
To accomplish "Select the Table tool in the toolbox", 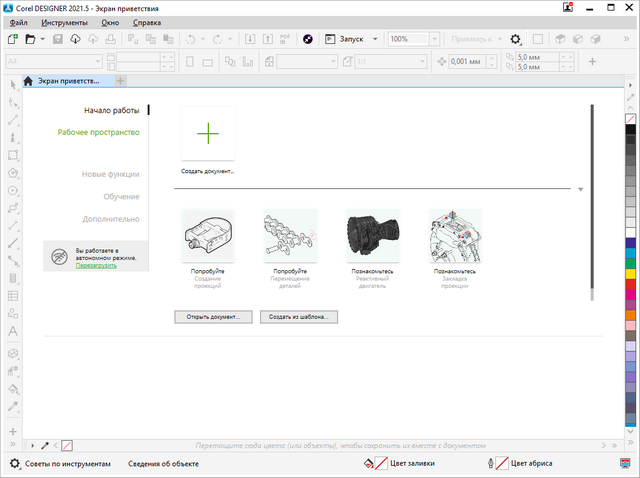I will tap(13, 296).
